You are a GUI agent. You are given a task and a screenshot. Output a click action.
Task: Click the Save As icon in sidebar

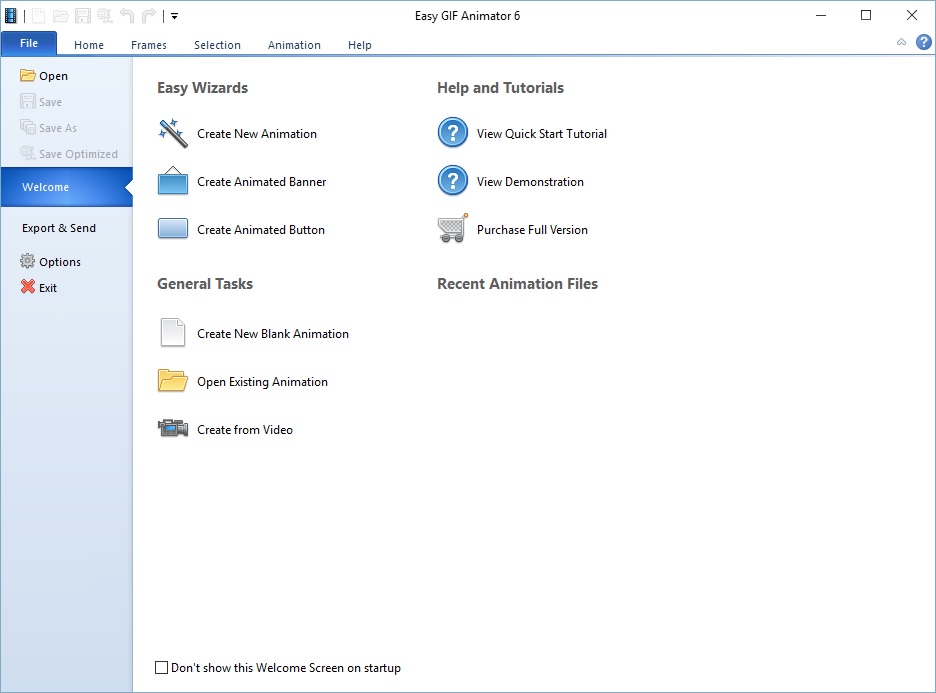pyautogui.click(x=27, y=127)
